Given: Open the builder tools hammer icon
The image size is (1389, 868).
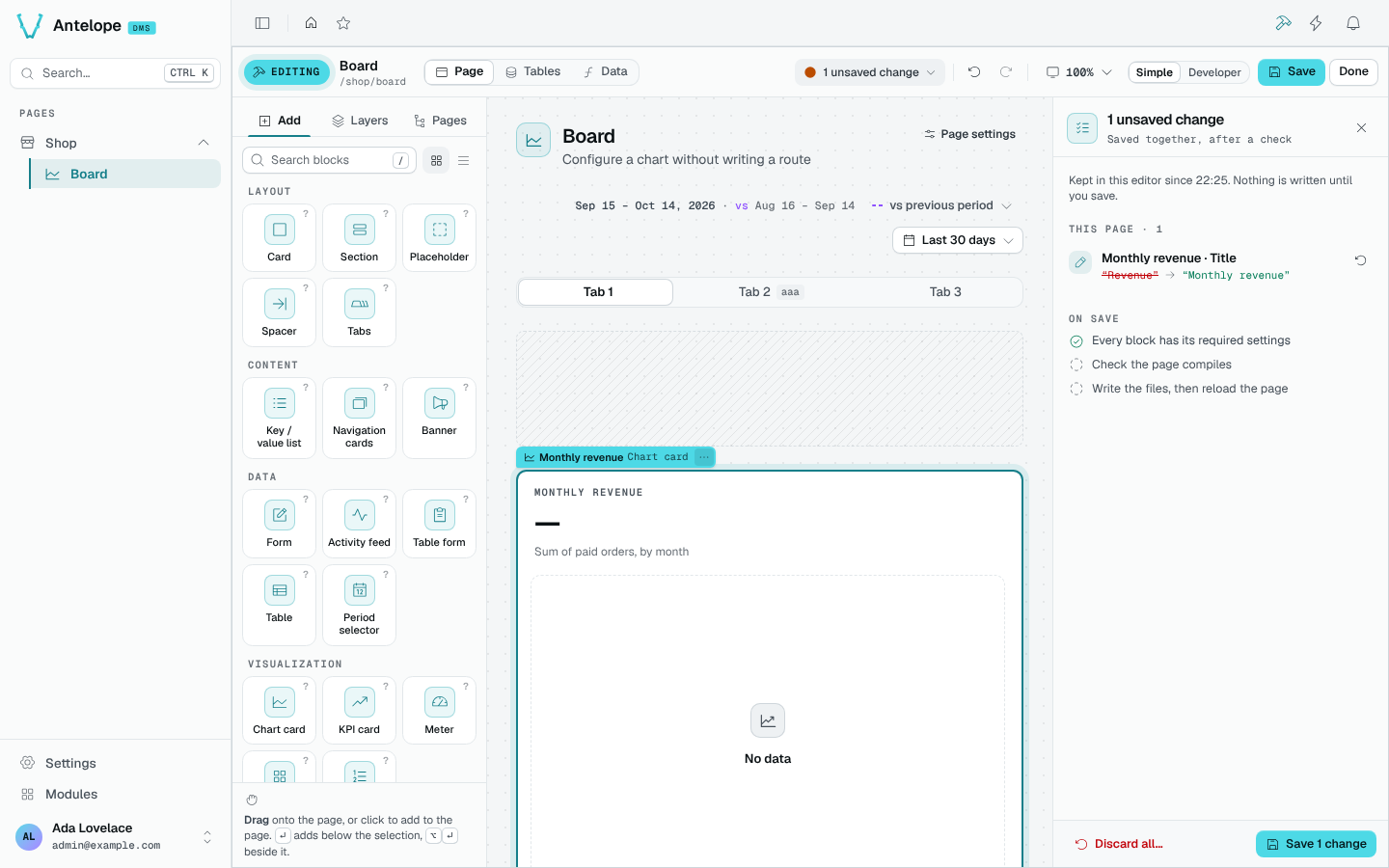Looking at the screenshot, I should [x=1283, y=23].
